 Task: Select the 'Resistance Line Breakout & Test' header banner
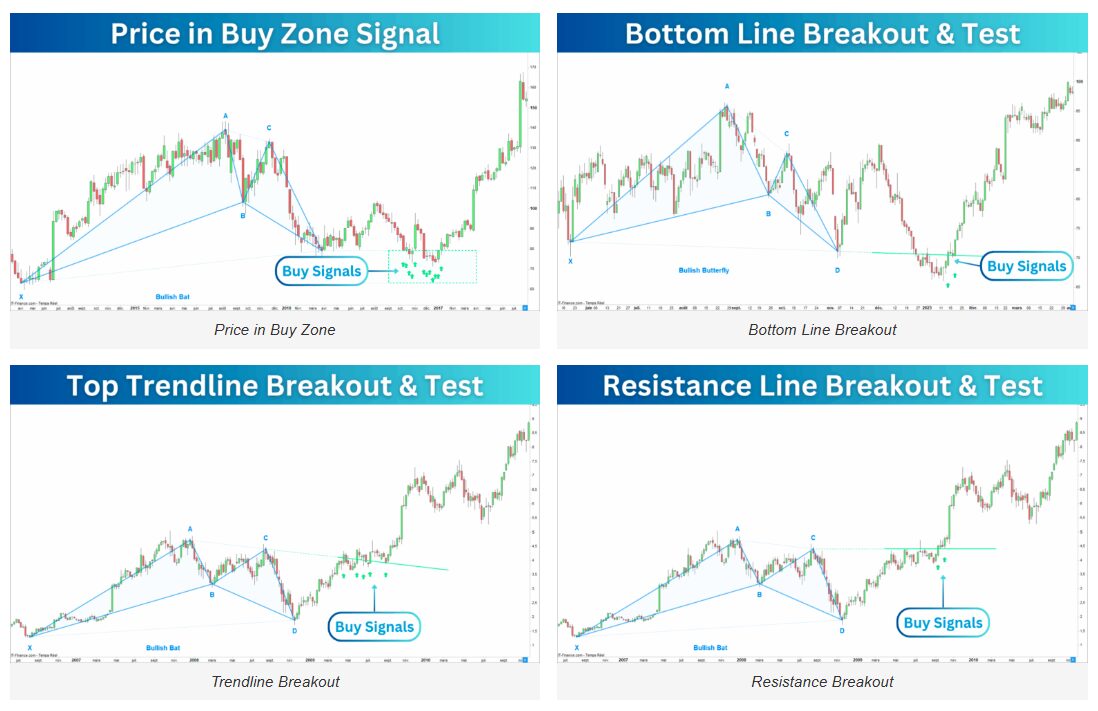pyautogui.click(x=822, y=385)
